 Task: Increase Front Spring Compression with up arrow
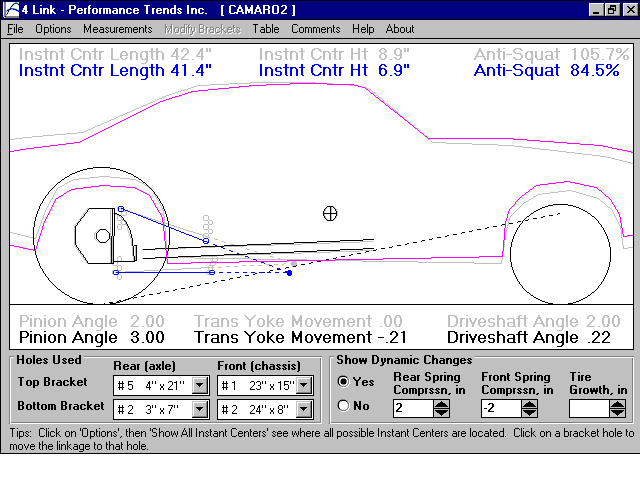[x=529, y=404]
